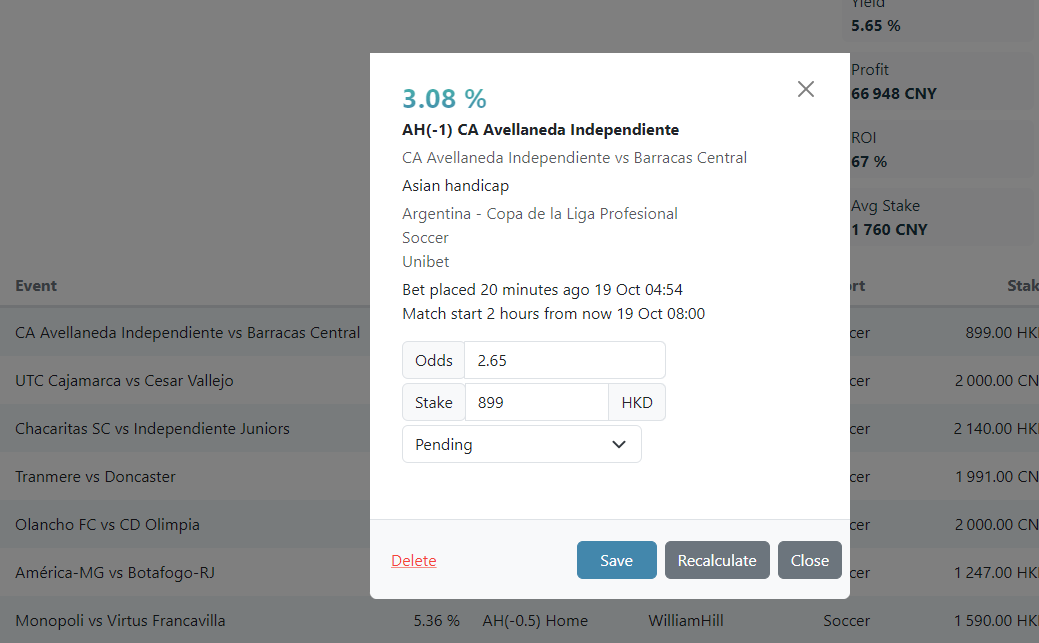Click the 5.36 % value cell
Screen dimensions: 1039x643
tap(437, 620)
